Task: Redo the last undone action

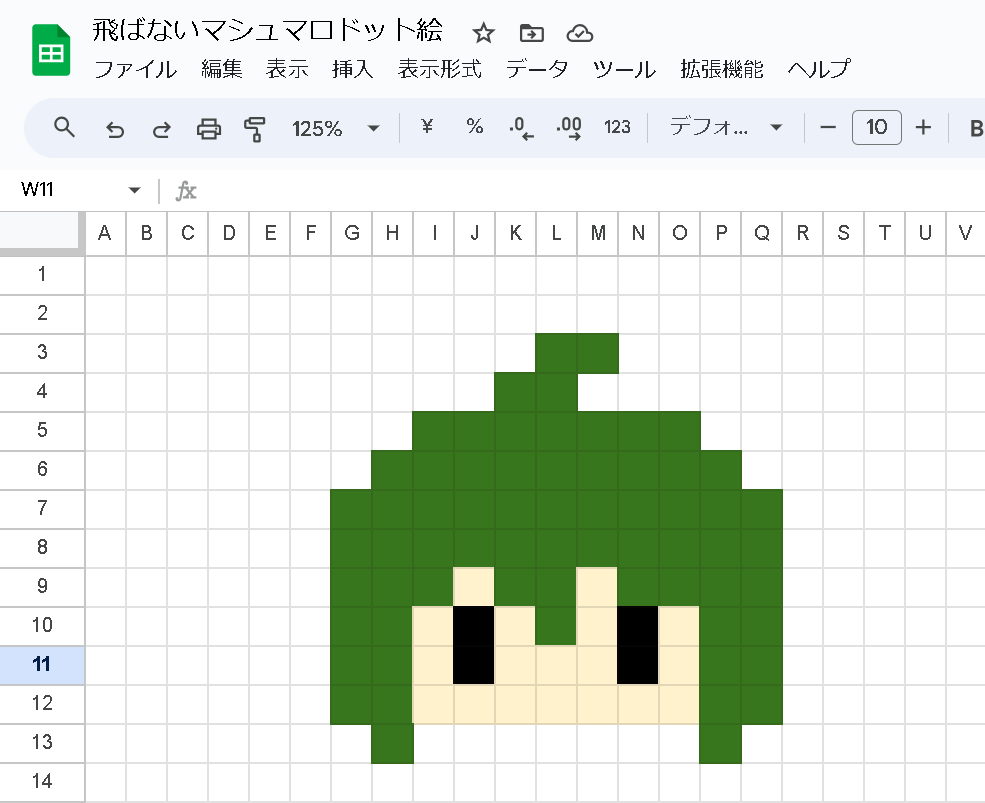Action: pyautogui.click(x=161, y=129)
